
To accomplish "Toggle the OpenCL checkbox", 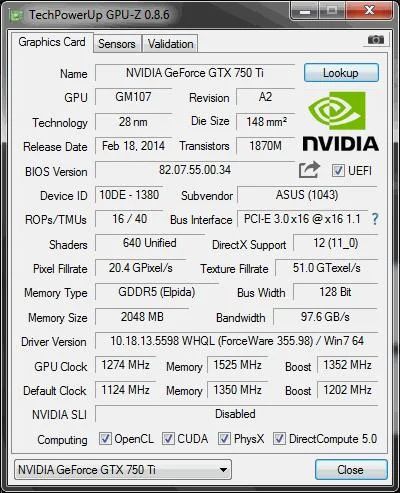I will pos(105,438).
